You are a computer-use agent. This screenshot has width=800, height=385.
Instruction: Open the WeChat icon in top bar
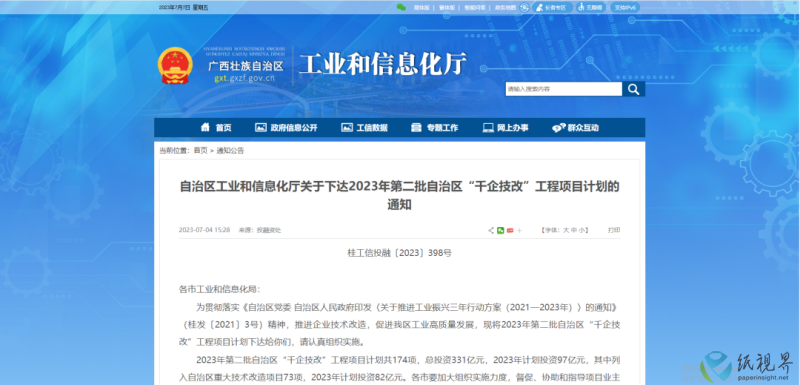click(402, 7)
